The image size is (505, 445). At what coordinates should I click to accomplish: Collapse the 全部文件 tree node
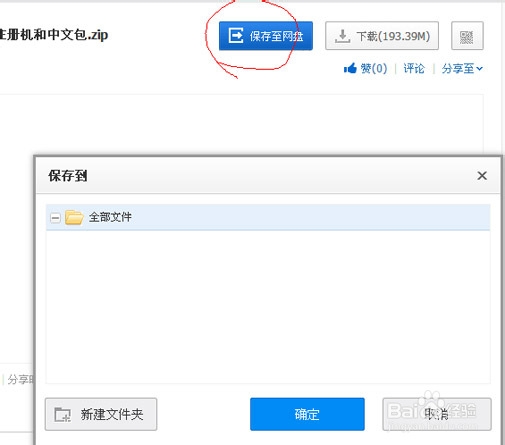[x=55, y=218]
